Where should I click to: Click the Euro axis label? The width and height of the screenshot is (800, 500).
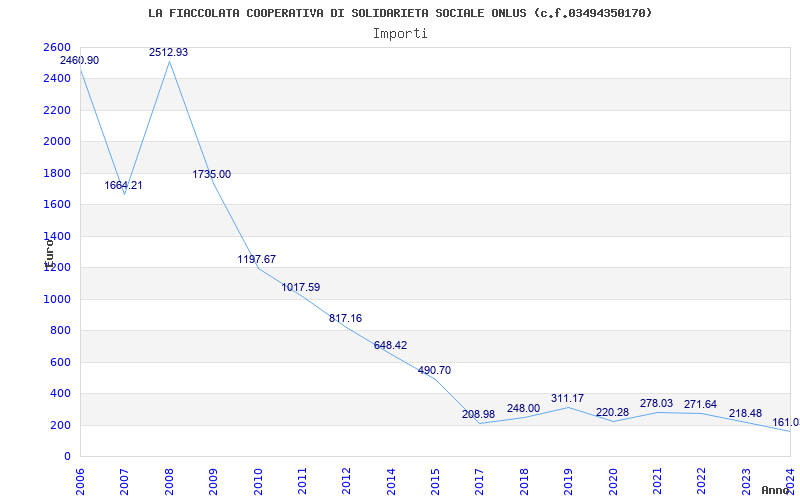pyautogui.click(x=49, y=253)
